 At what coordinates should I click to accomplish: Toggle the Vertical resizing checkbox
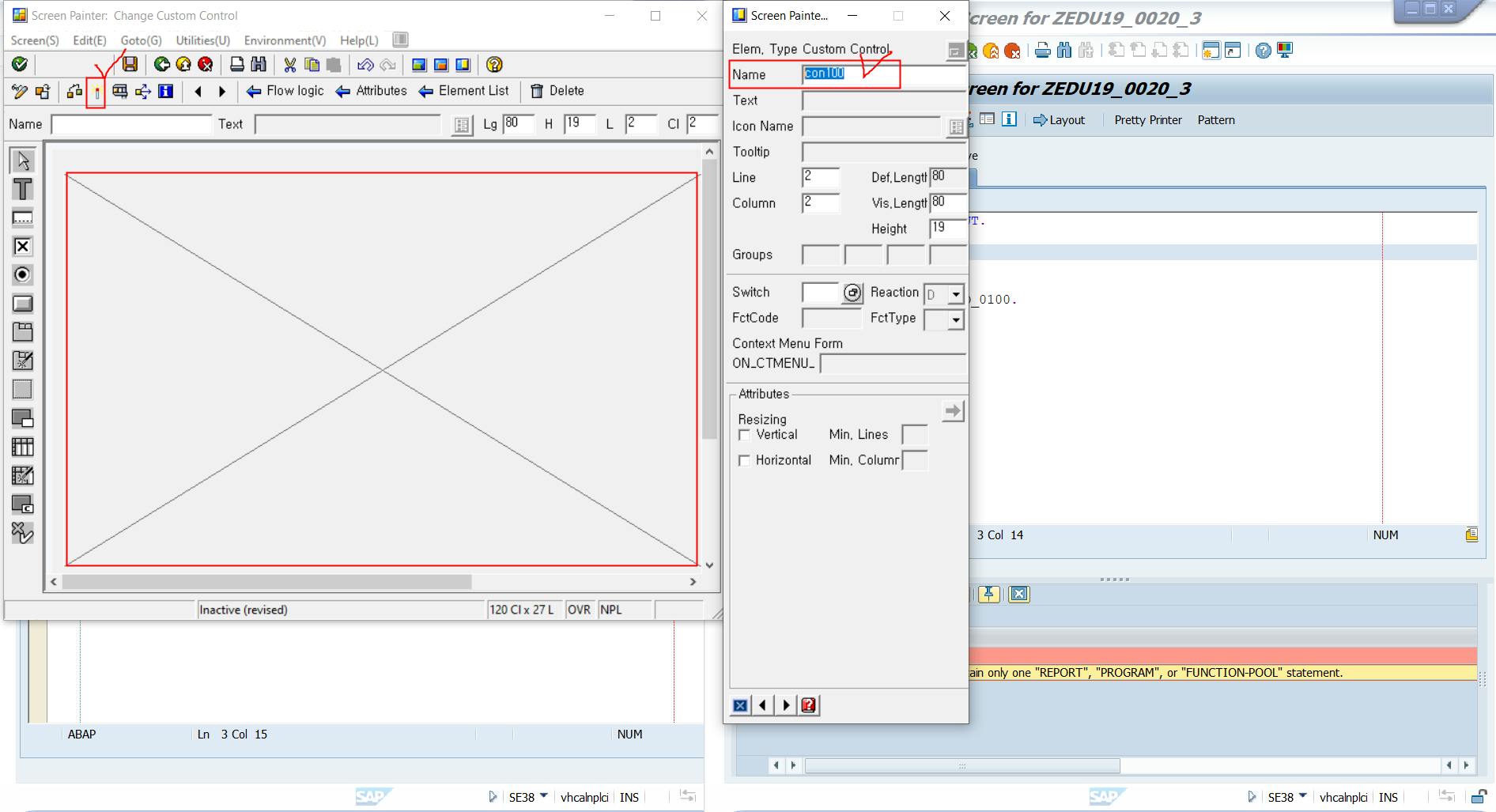click(744, 435)
